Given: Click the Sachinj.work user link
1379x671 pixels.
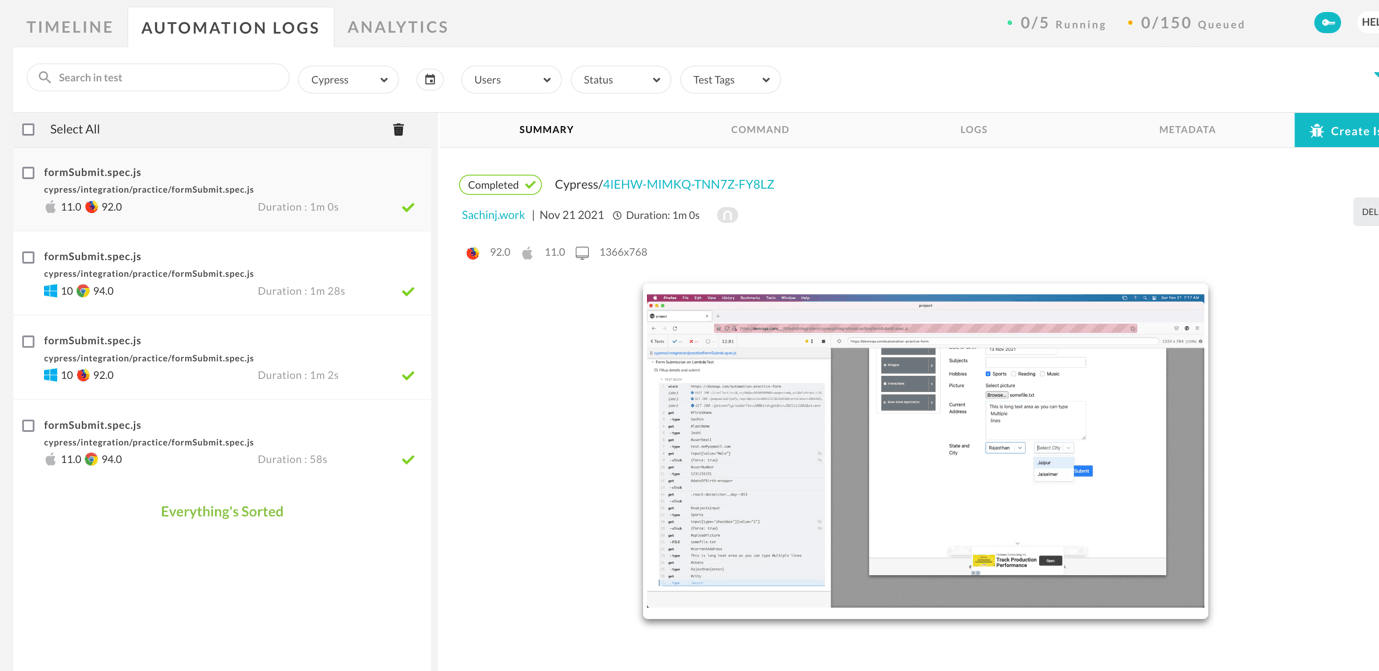Looking at the screenshot, I should [x=493, y=215].
